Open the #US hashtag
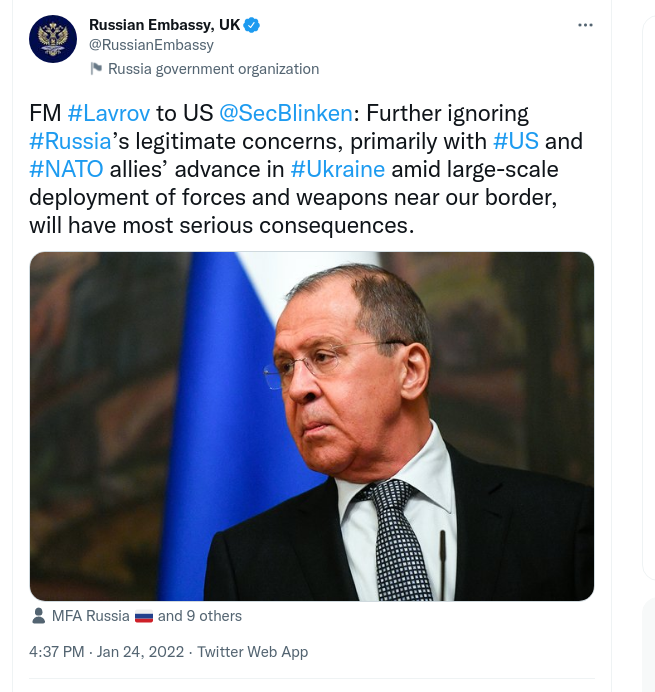 [517, 141]
